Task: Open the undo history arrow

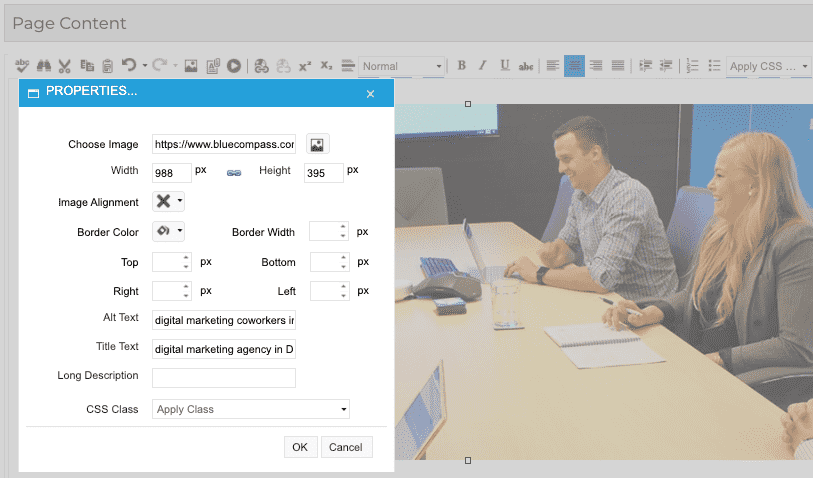Action: pos(145,66)
